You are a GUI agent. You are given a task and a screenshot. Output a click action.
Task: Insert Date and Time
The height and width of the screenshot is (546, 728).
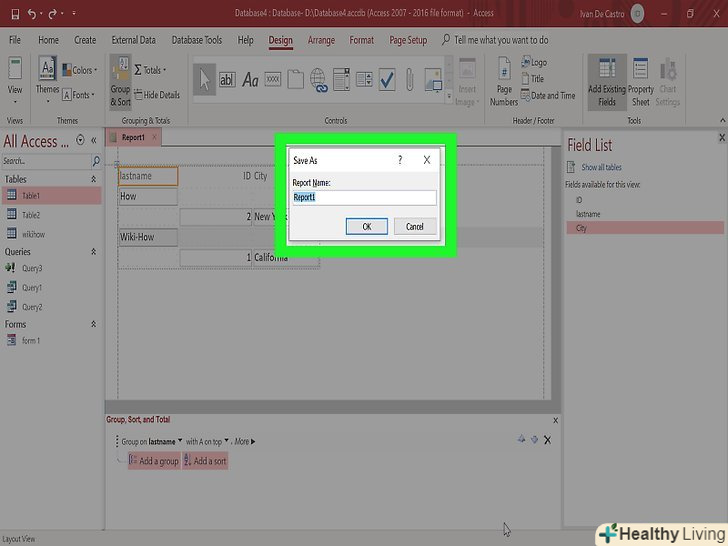[x=548, y=95]
